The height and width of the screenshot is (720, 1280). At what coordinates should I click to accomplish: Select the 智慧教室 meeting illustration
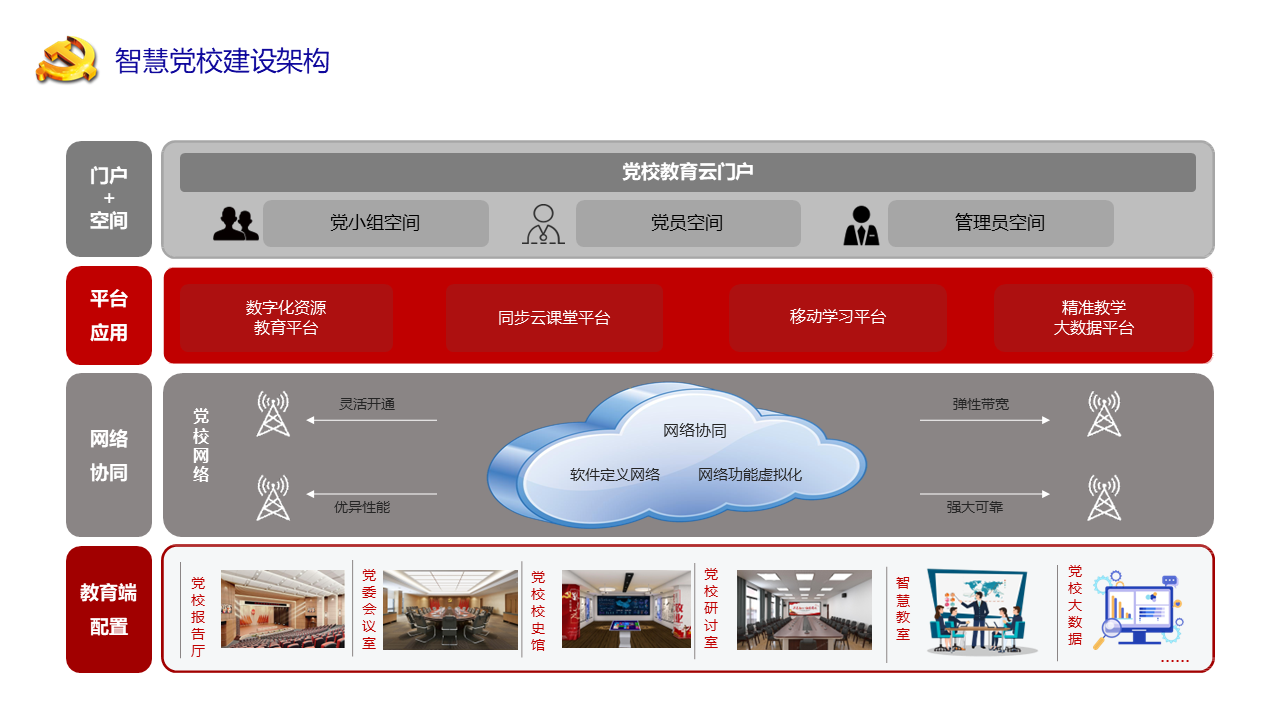[977, 610]
